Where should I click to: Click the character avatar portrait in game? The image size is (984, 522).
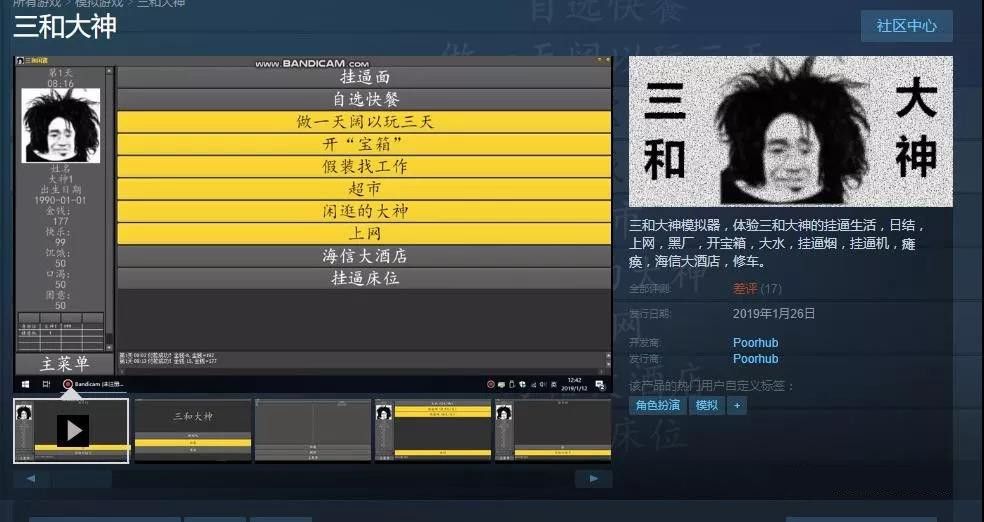(61, 125)
